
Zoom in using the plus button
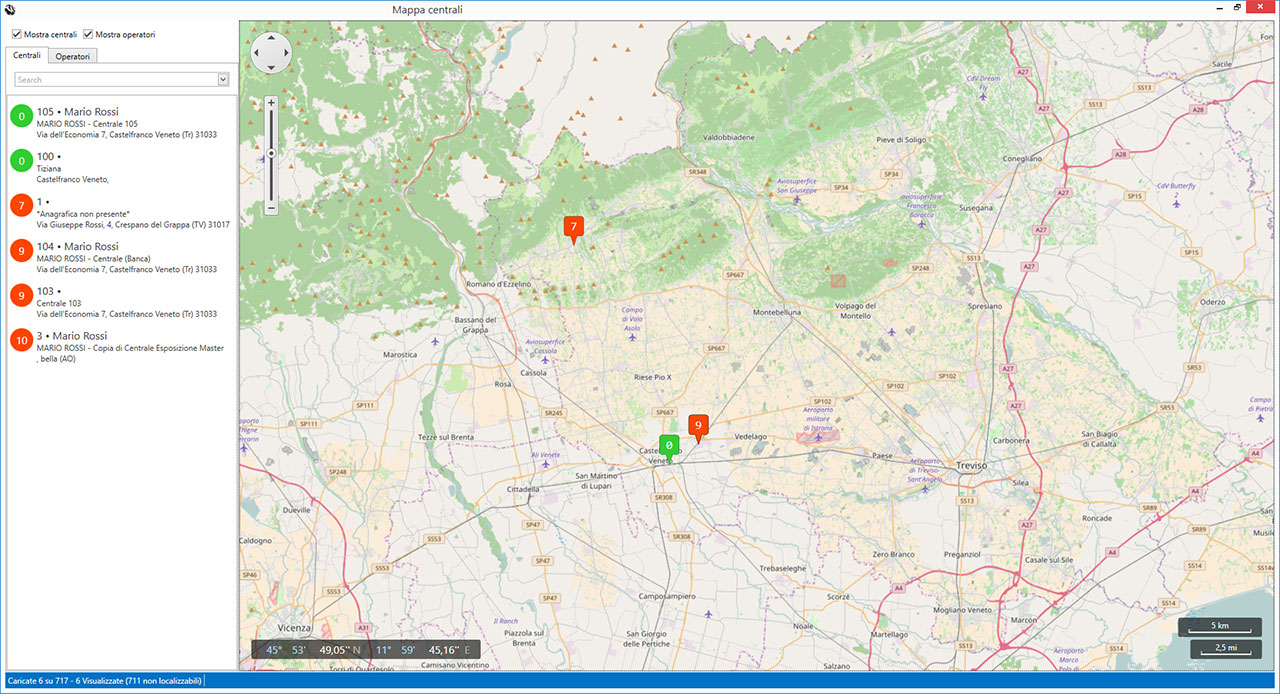[271, 102]
